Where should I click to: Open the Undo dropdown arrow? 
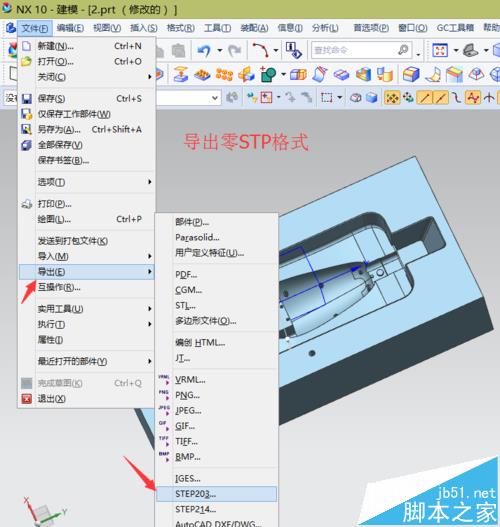pyautogui.click(x=219, y=51)
